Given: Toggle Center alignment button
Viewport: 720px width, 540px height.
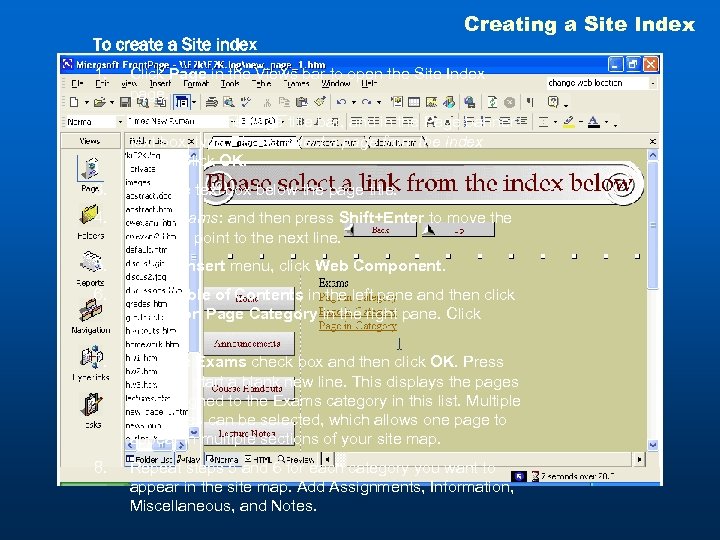Looking at the screenshot, I should click(x=374, y=122).
